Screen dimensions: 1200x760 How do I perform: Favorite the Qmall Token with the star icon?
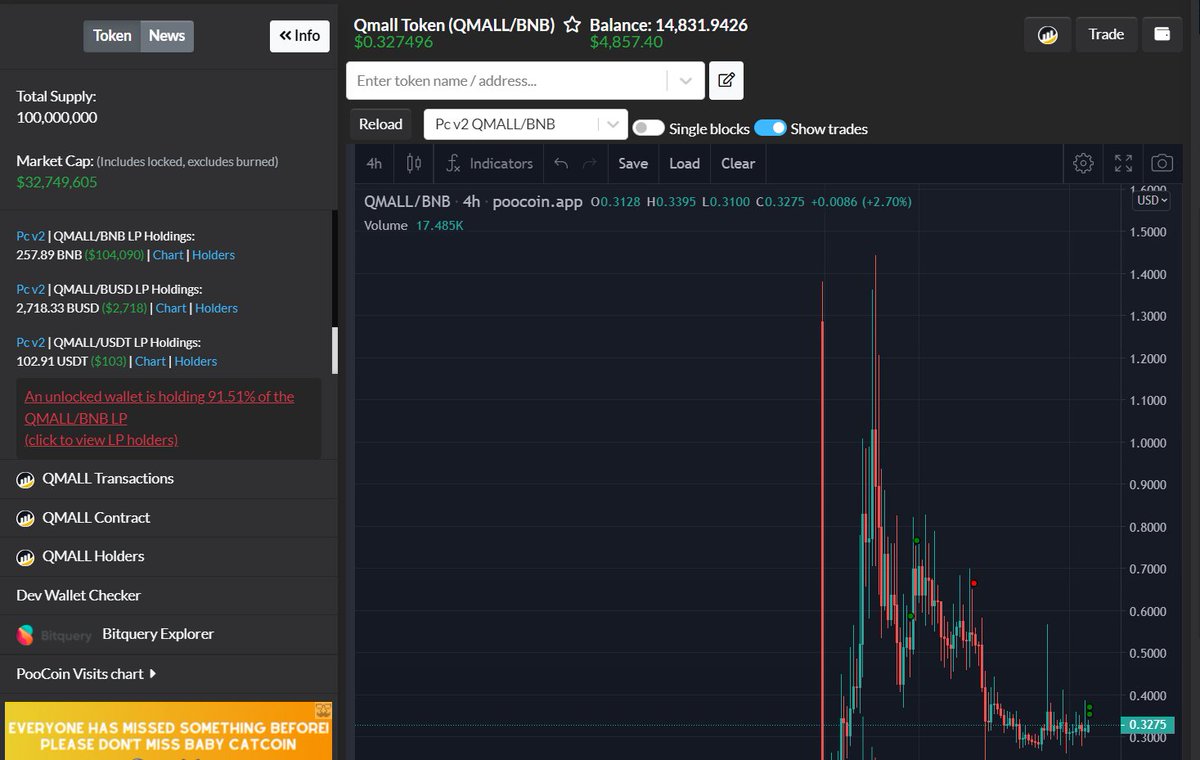coord(572,25)
